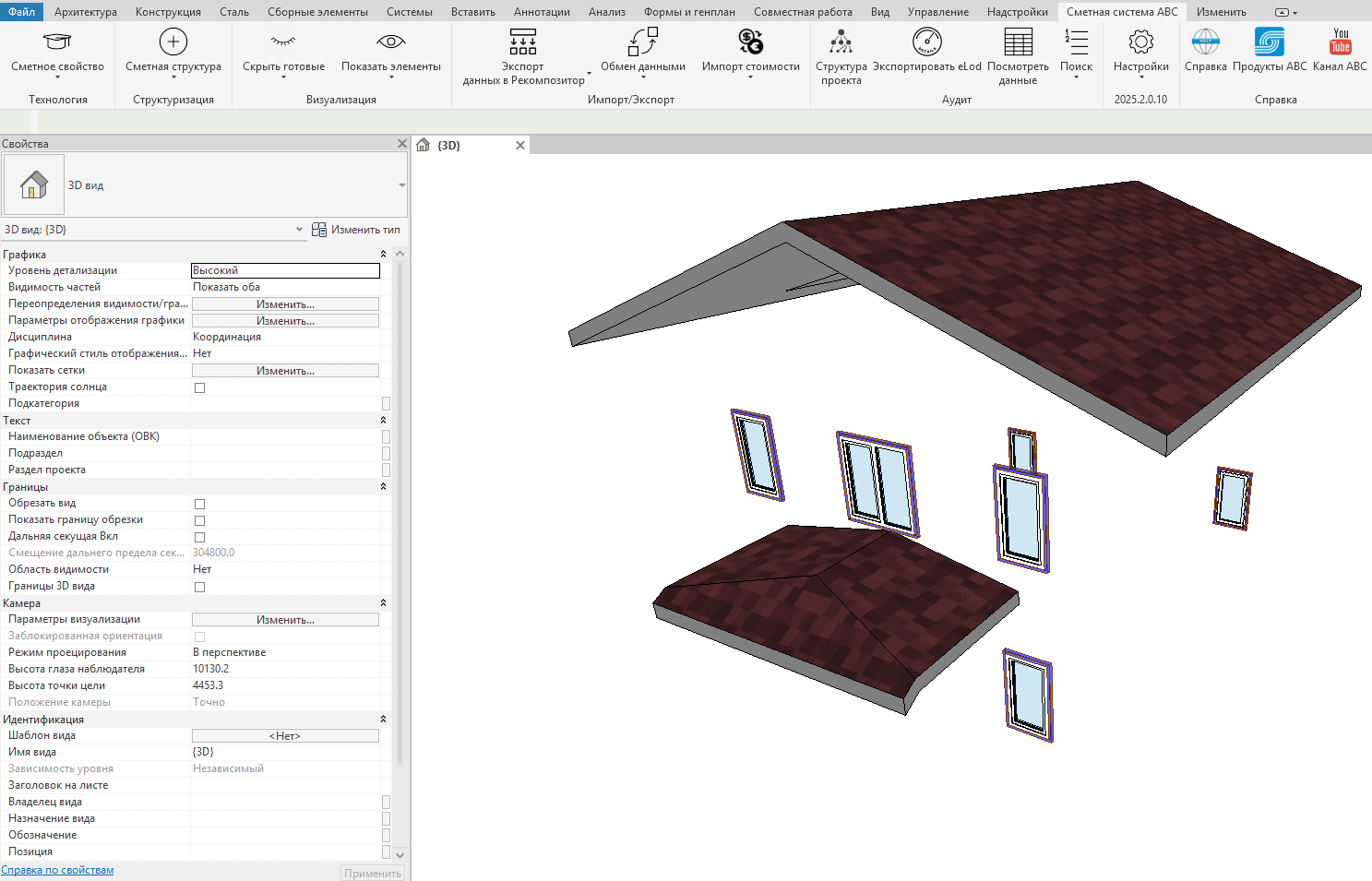
Task: Select the Скрыть готовые icon
Action: click(283, 42)
